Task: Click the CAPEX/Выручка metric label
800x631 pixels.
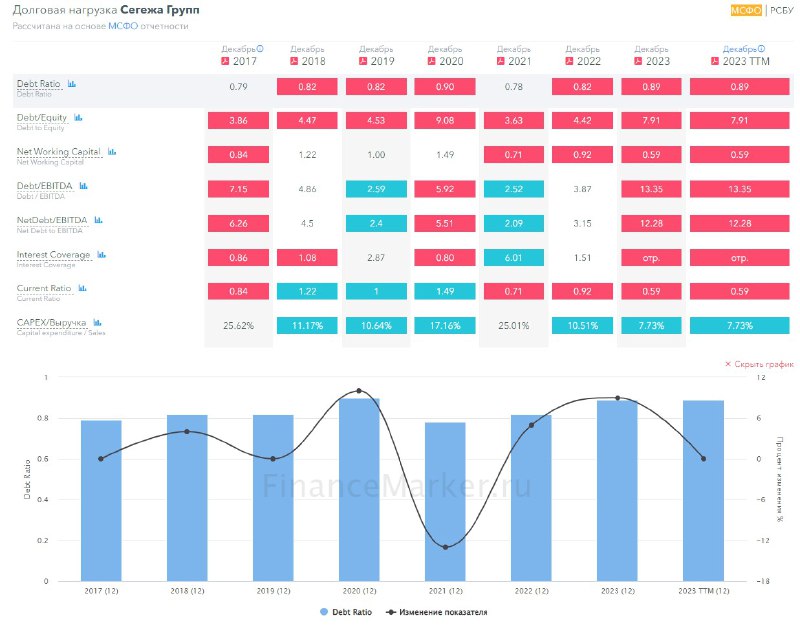Action: pos(50,322)
